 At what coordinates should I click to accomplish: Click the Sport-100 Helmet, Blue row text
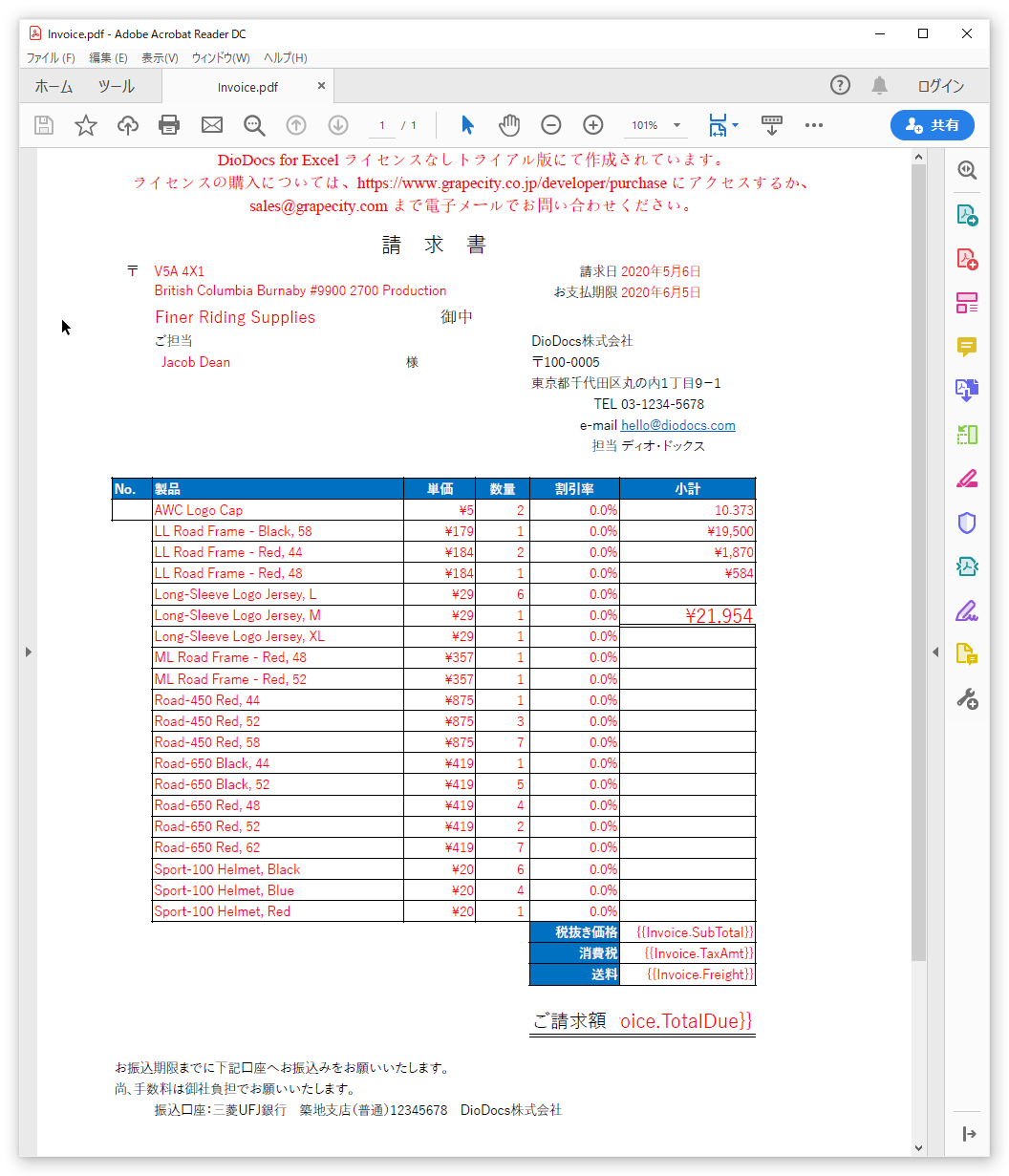pyautogui.click(x=225, y=890)
